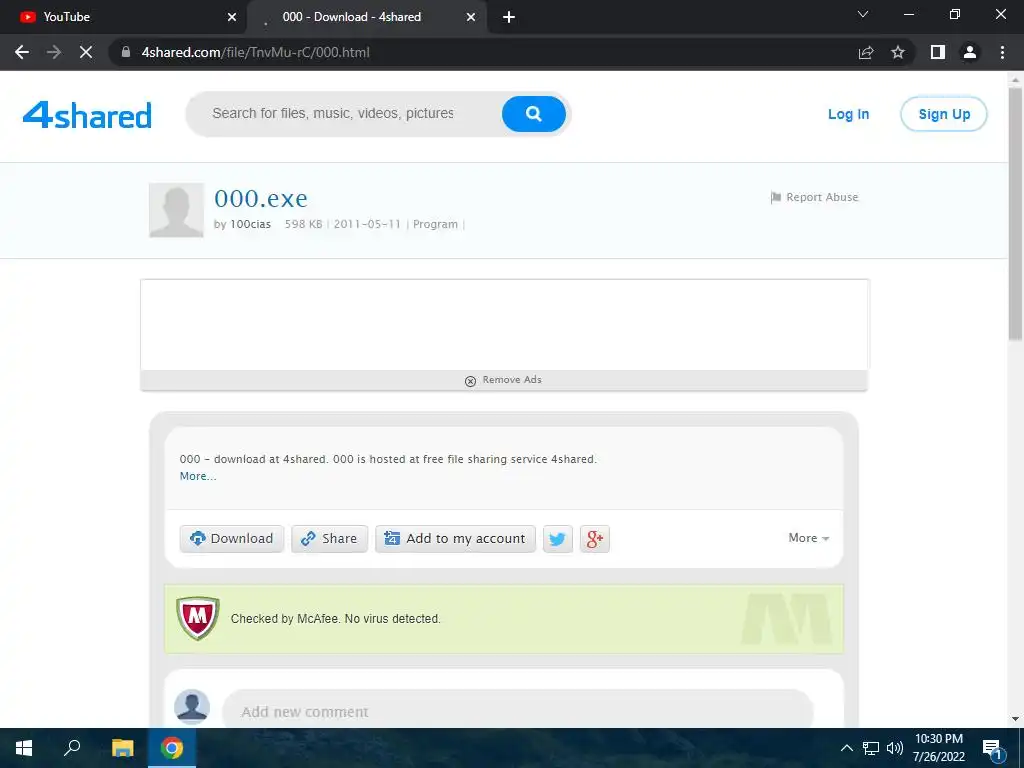Open the More... description link

(x=198, y=476)
